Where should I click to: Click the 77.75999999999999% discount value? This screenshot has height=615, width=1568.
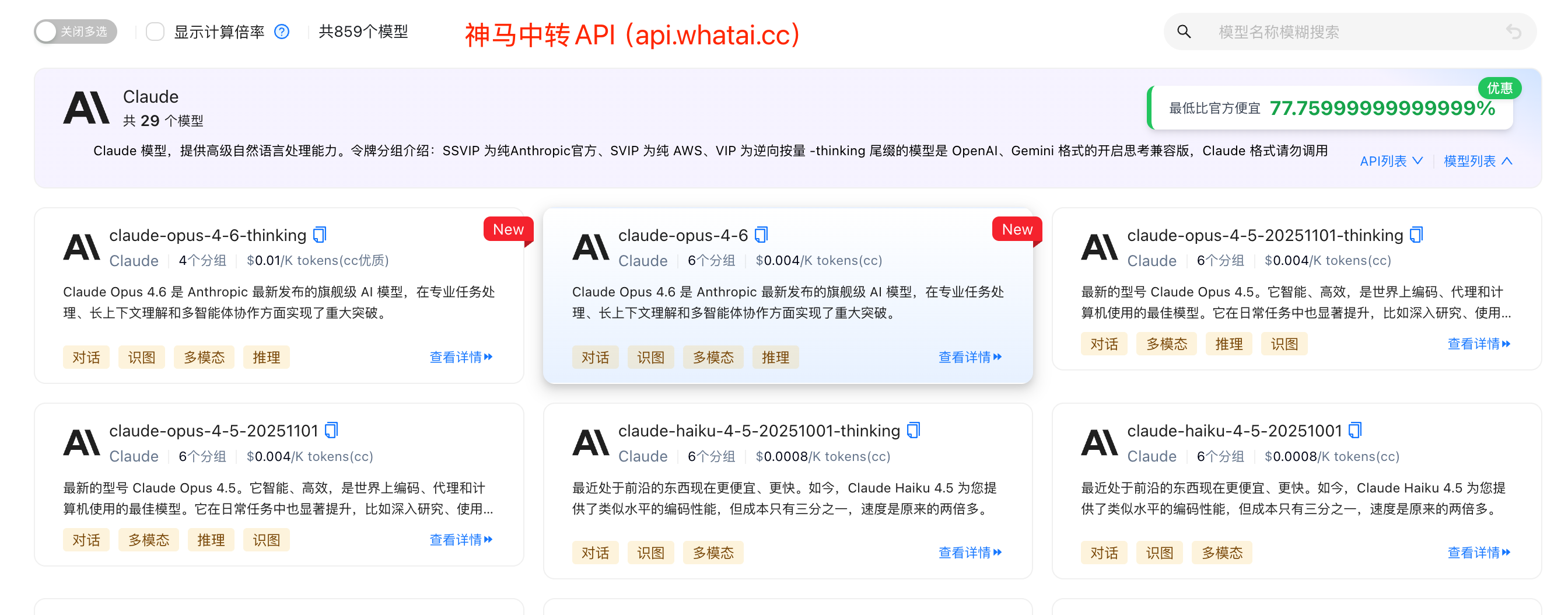(x=1382, y=108)
